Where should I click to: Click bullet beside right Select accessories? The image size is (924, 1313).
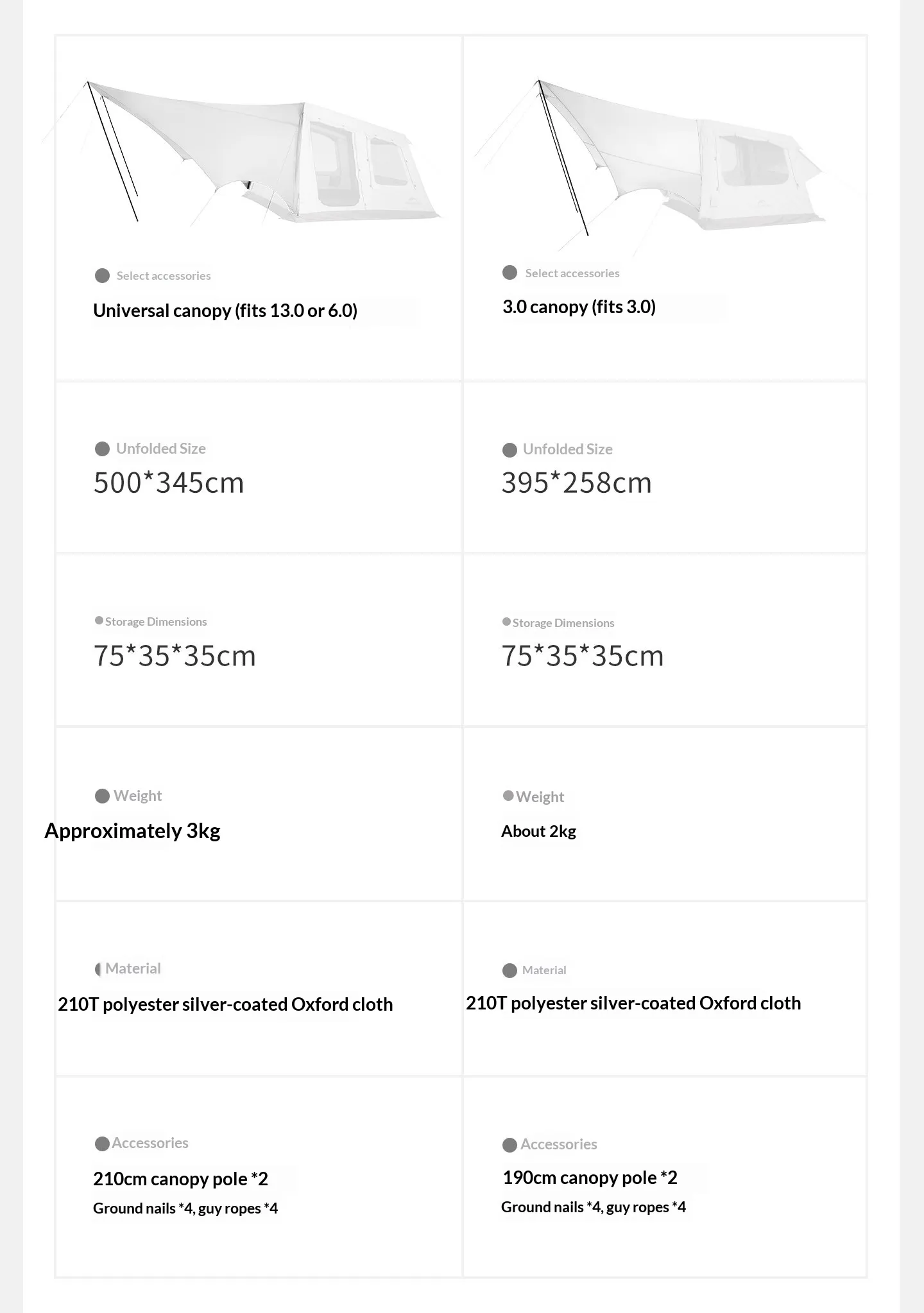pyautogui.click(x=510, y=273)
